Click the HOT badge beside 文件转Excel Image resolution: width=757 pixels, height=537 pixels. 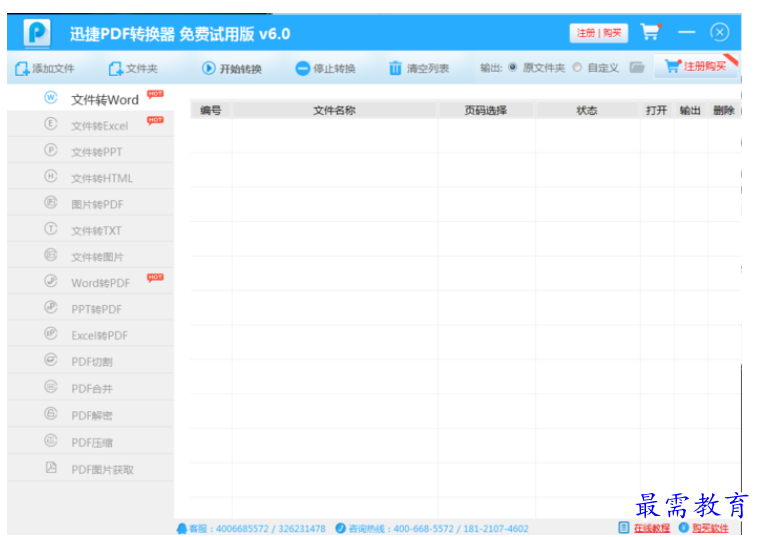tap(155, 120)
